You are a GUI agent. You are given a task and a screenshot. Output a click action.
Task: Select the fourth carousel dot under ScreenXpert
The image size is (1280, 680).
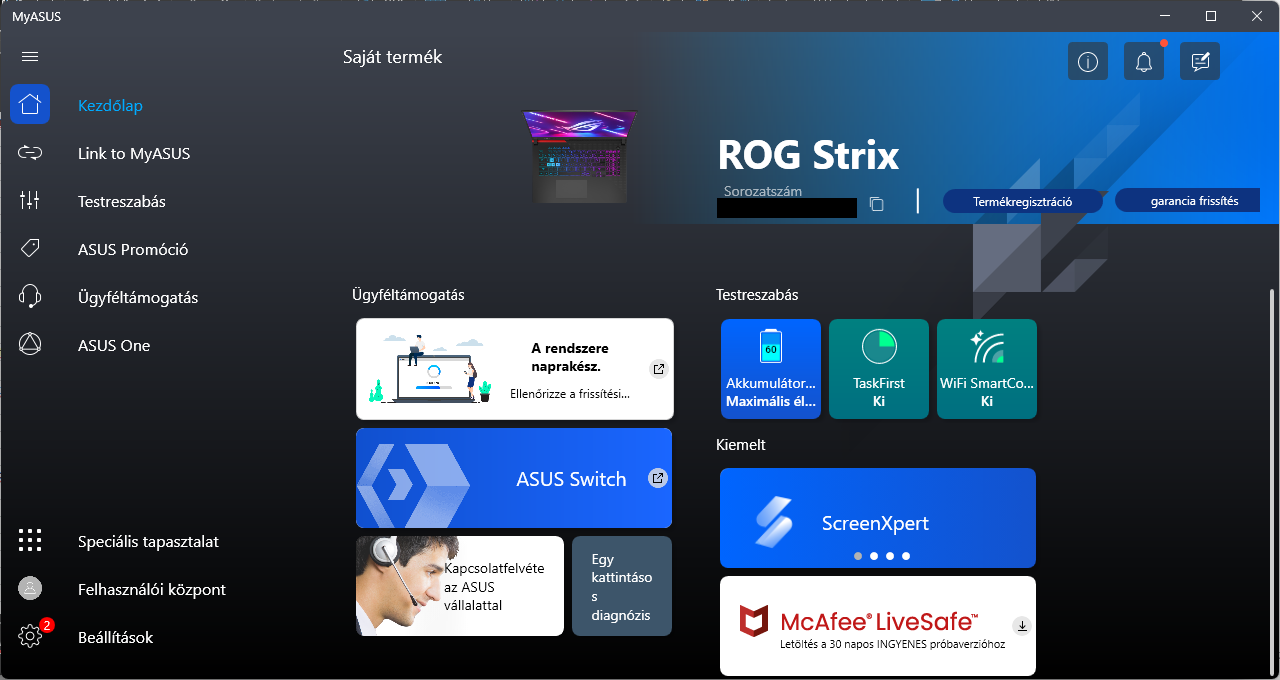click(x=906, y=555)
